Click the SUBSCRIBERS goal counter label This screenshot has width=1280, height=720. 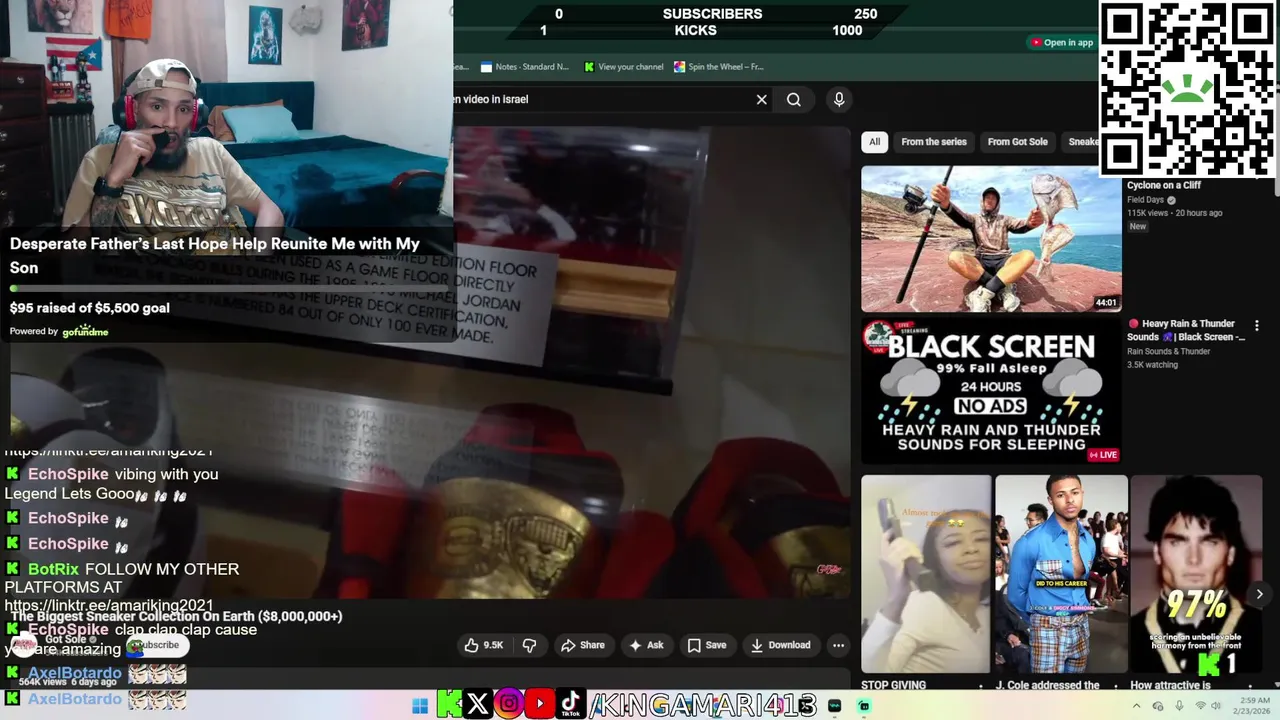(712, 14)
